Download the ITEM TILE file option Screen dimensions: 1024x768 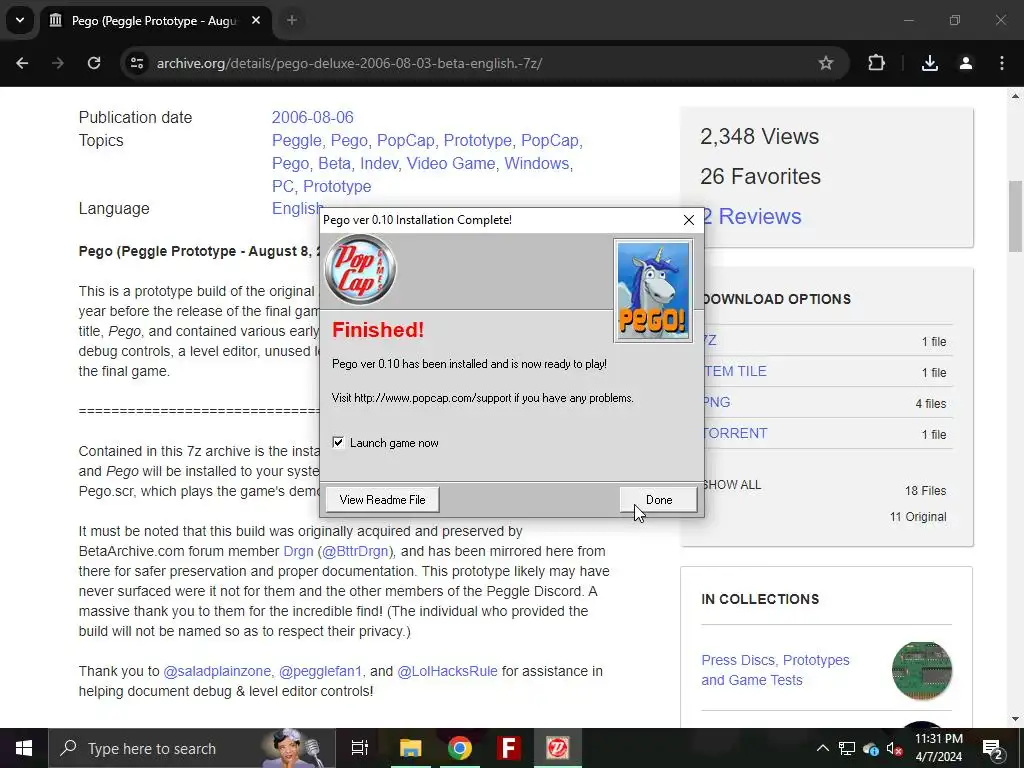[735, 371]
